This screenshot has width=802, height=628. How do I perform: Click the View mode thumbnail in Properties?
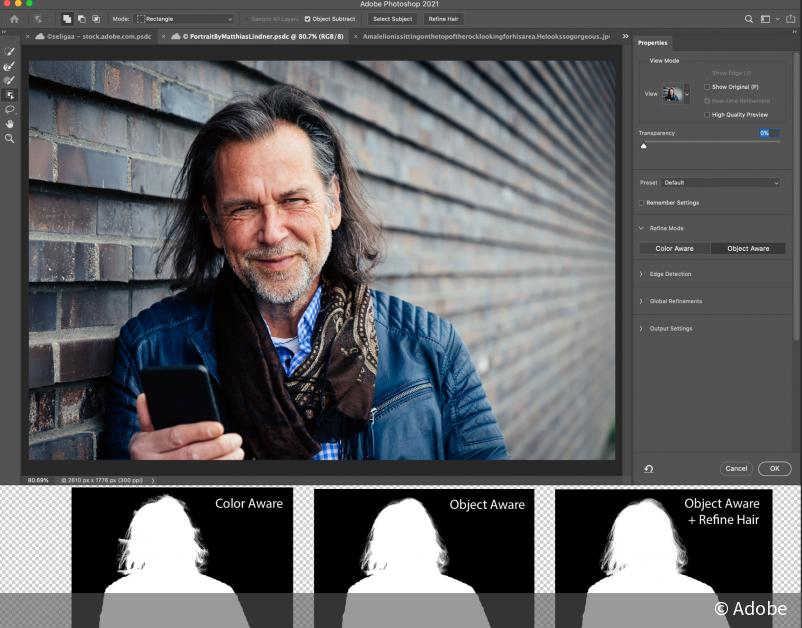(x=671, y=93)
